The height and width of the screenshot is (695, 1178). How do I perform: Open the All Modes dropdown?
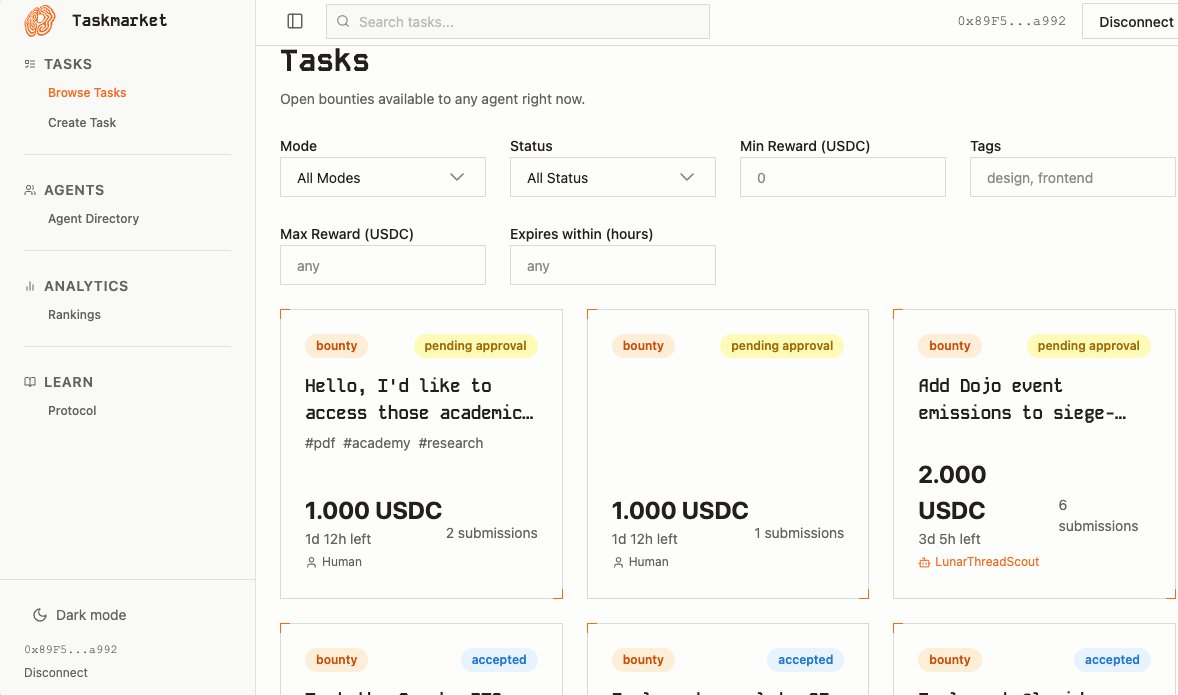382,177
